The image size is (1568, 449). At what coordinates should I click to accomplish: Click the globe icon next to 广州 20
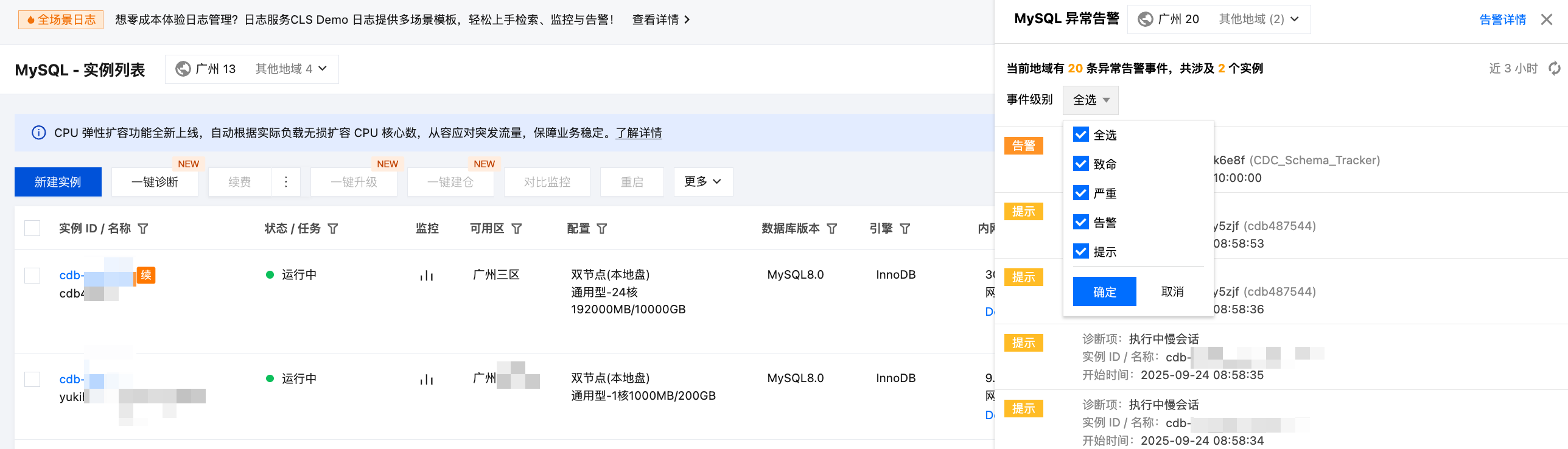[x=1146, y=19]
